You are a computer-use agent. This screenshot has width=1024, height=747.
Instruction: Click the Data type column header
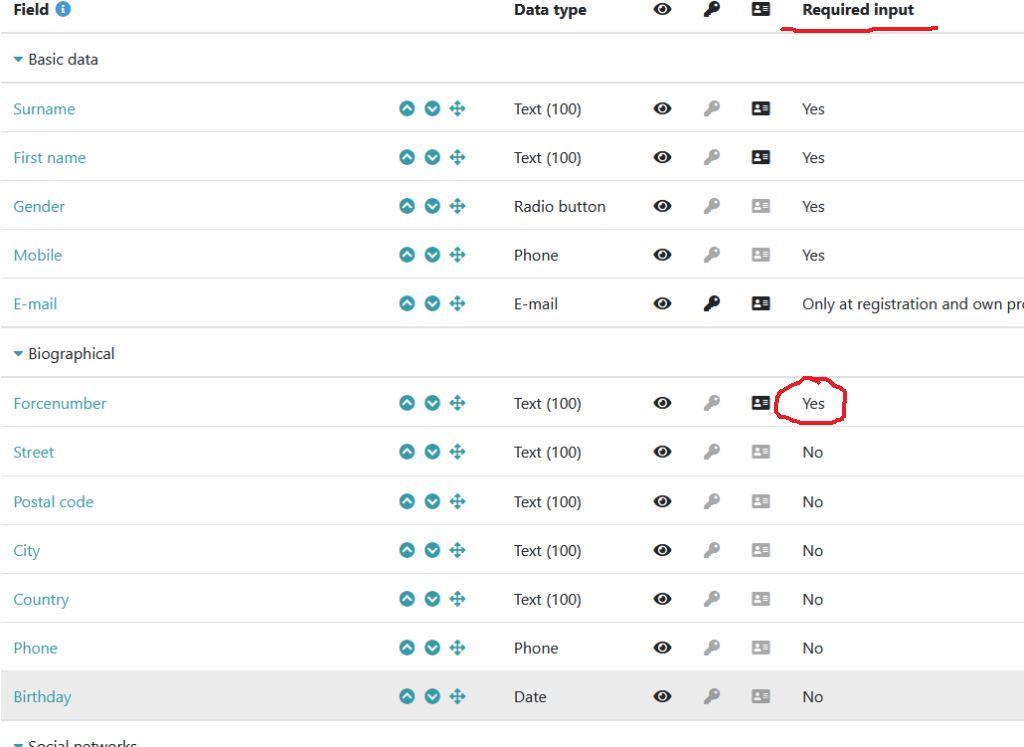coord(550,10)
